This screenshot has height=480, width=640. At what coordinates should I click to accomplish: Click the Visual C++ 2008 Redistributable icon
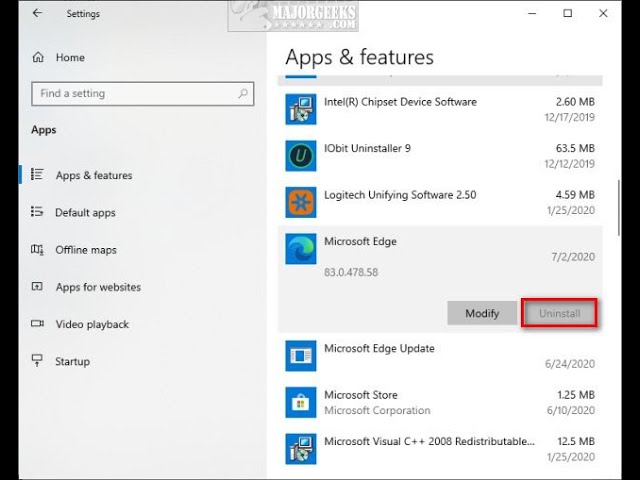(x=301, y=449)
